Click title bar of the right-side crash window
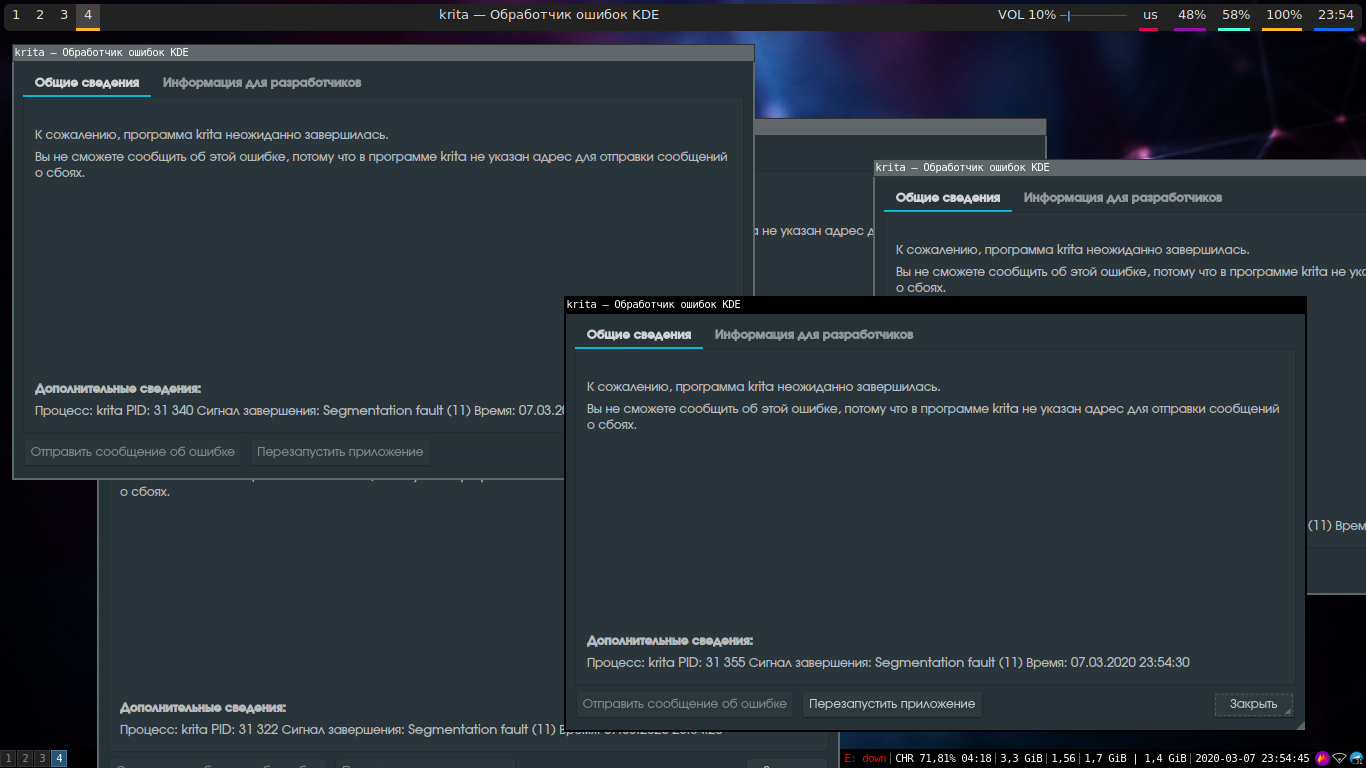 [1120, 167]
